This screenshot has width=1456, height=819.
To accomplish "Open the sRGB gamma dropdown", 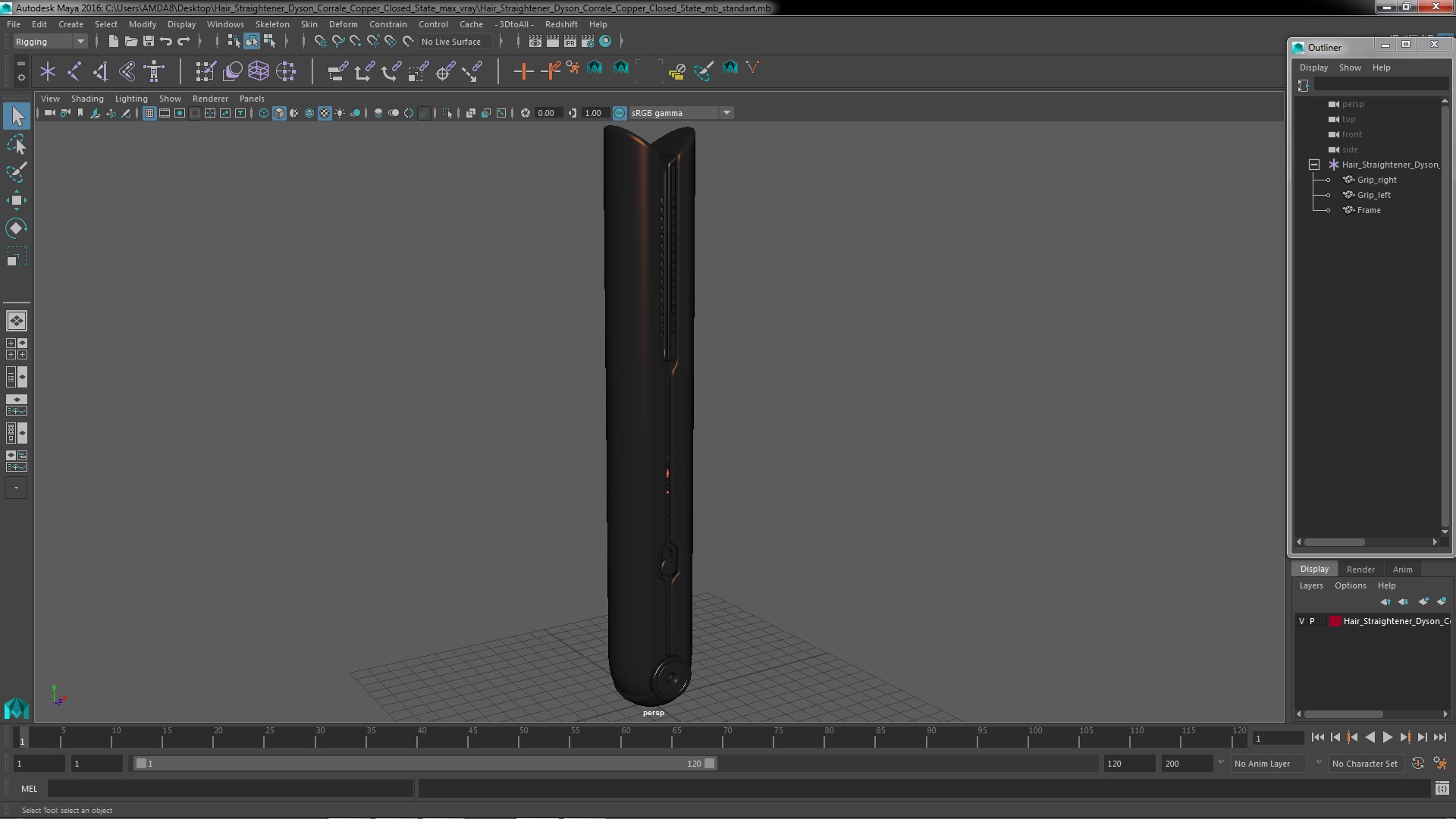I will click(x=681, y=113).
